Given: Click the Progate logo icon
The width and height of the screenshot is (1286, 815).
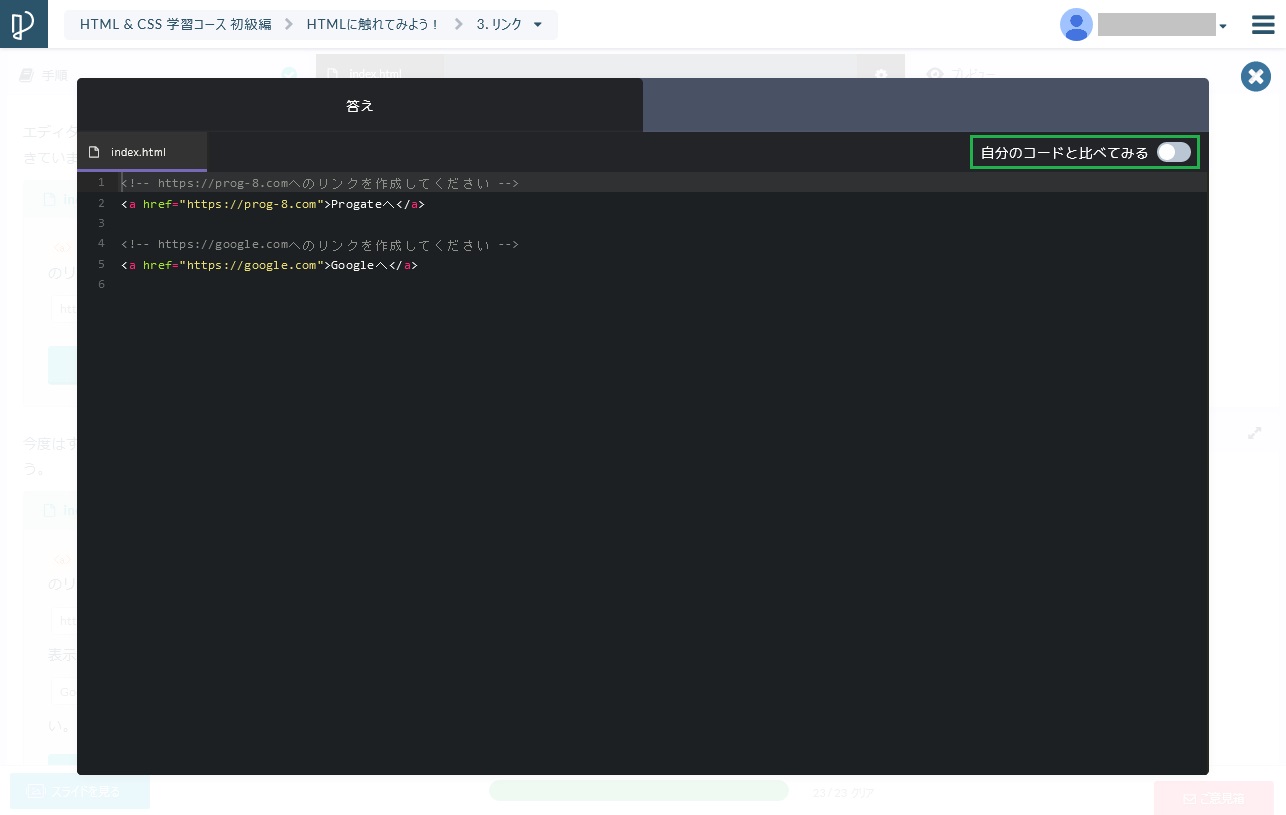Looking at the screenshot, I should point(23,24).
